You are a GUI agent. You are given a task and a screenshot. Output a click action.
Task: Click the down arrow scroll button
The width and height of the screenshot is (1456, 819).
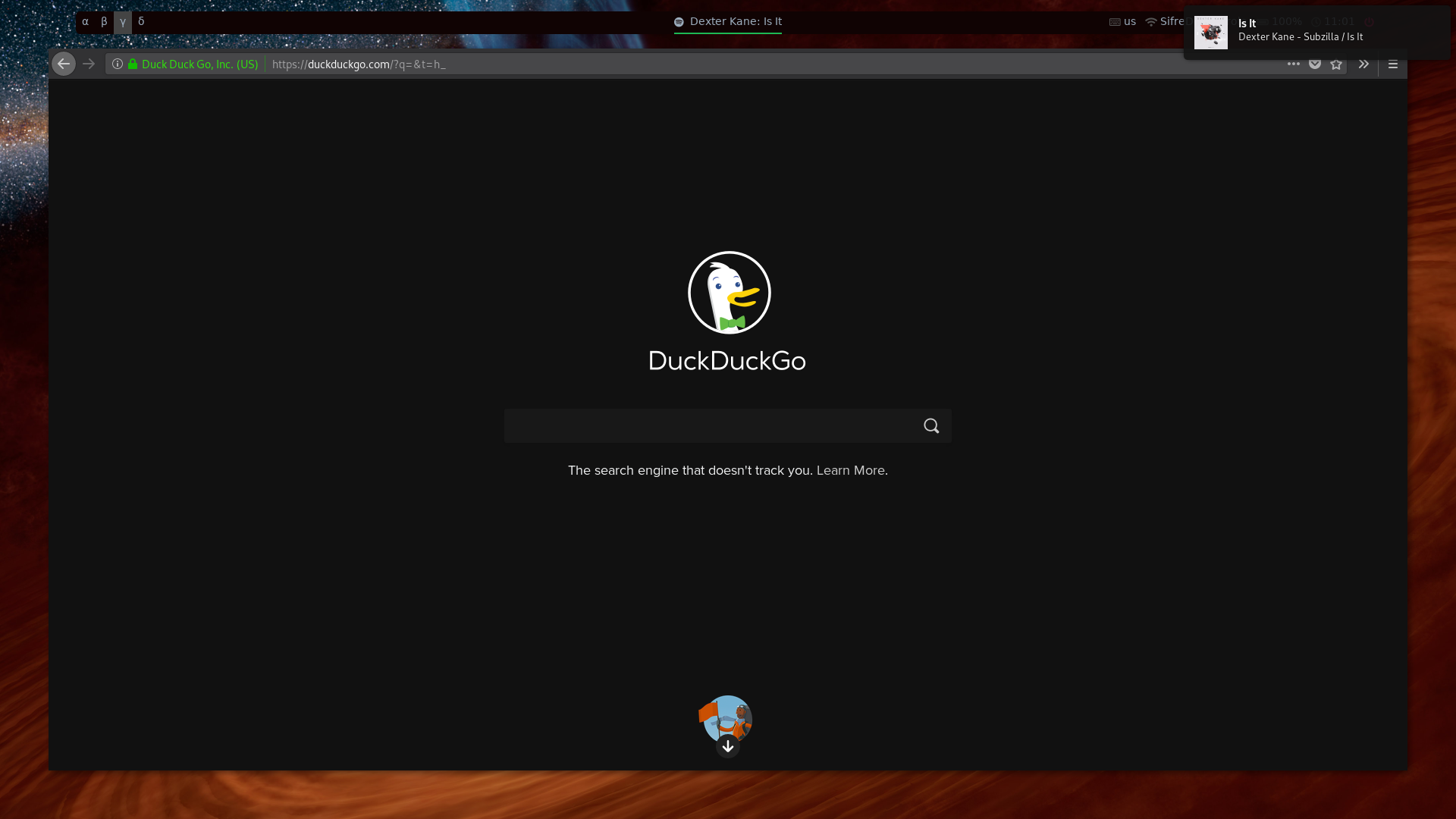[x=728, y=746]
